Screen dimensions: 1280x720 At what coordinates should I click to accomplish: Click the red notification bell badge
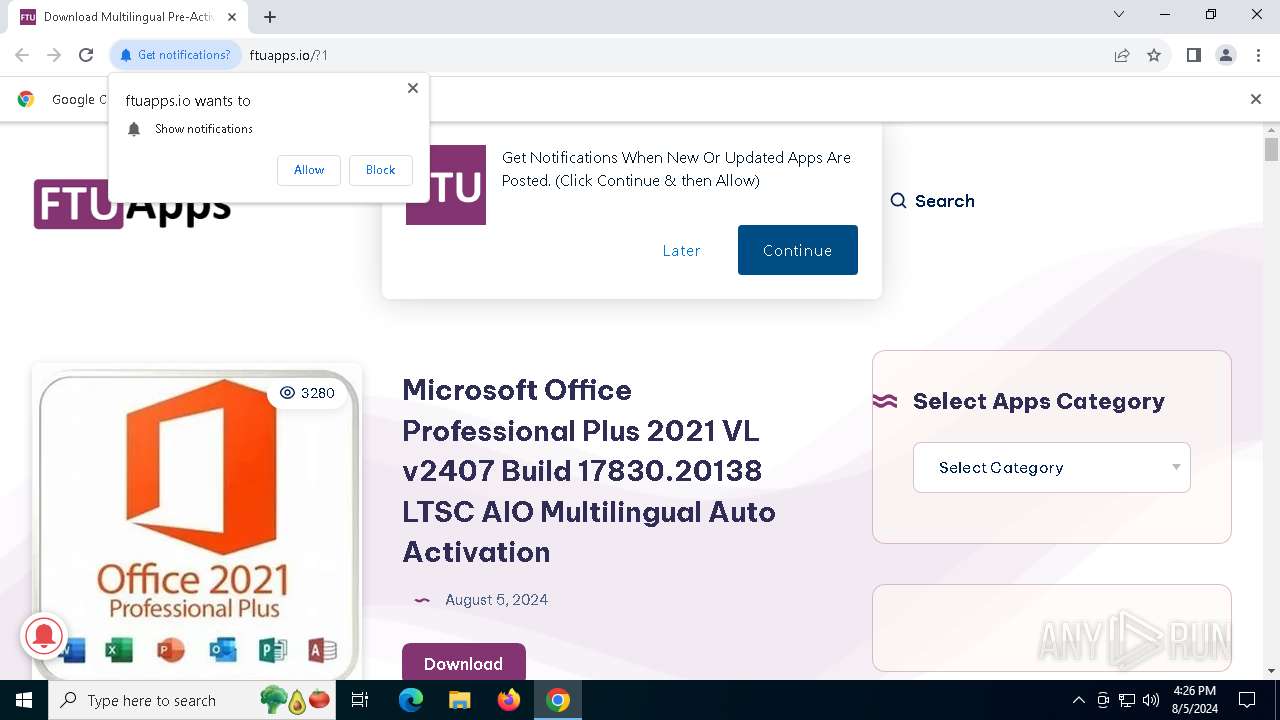coord(44,636)
